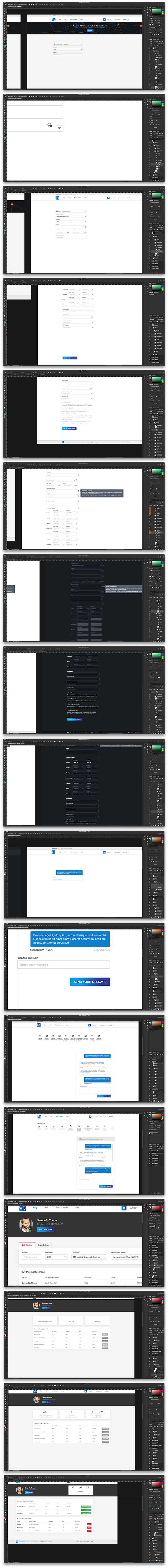
Task: Click the enlarged SereneBoThega avatar photo
Action: click(x=26, y=1224)
